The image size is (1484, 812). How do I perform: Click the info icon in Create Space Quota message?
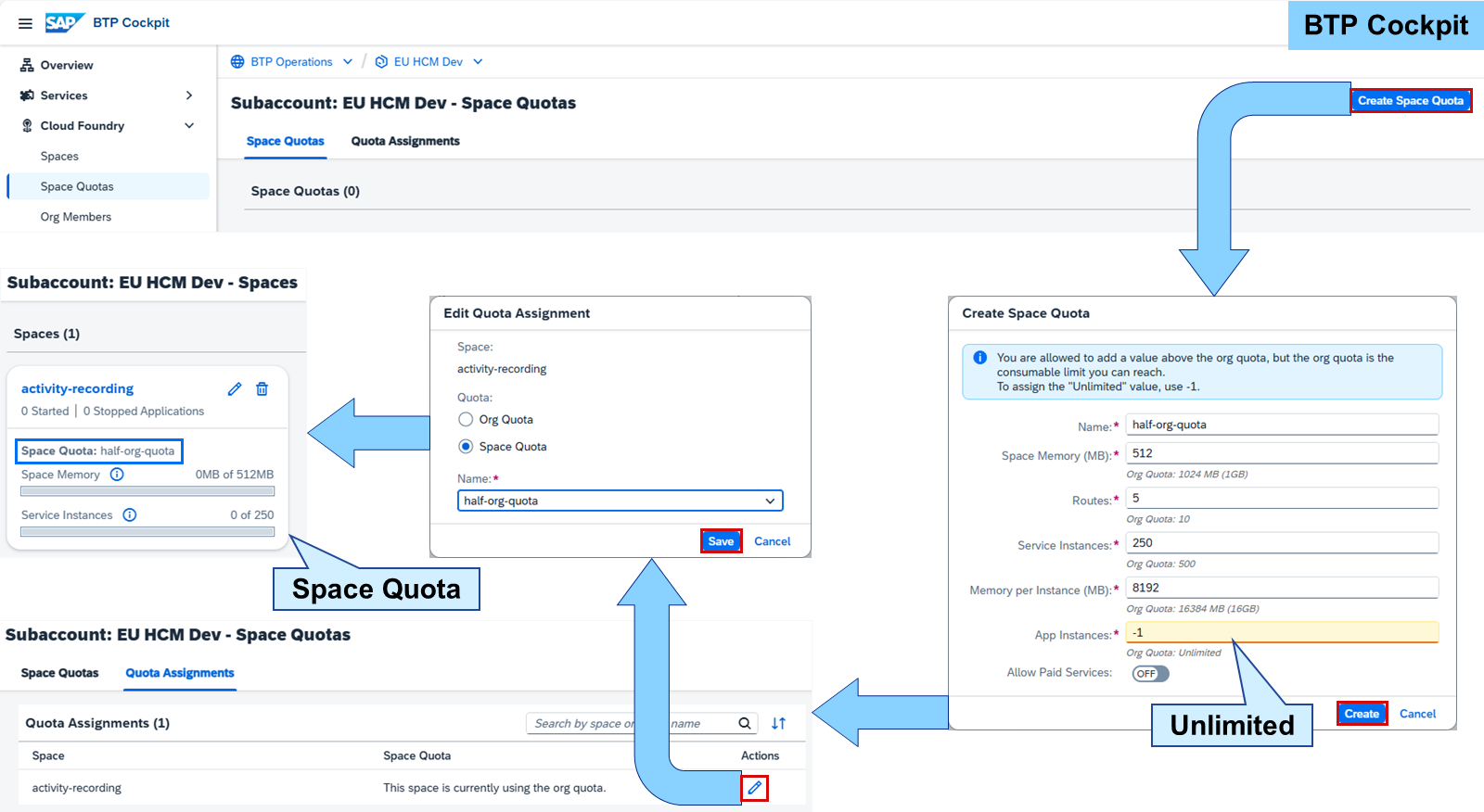(x=980, y=358)
